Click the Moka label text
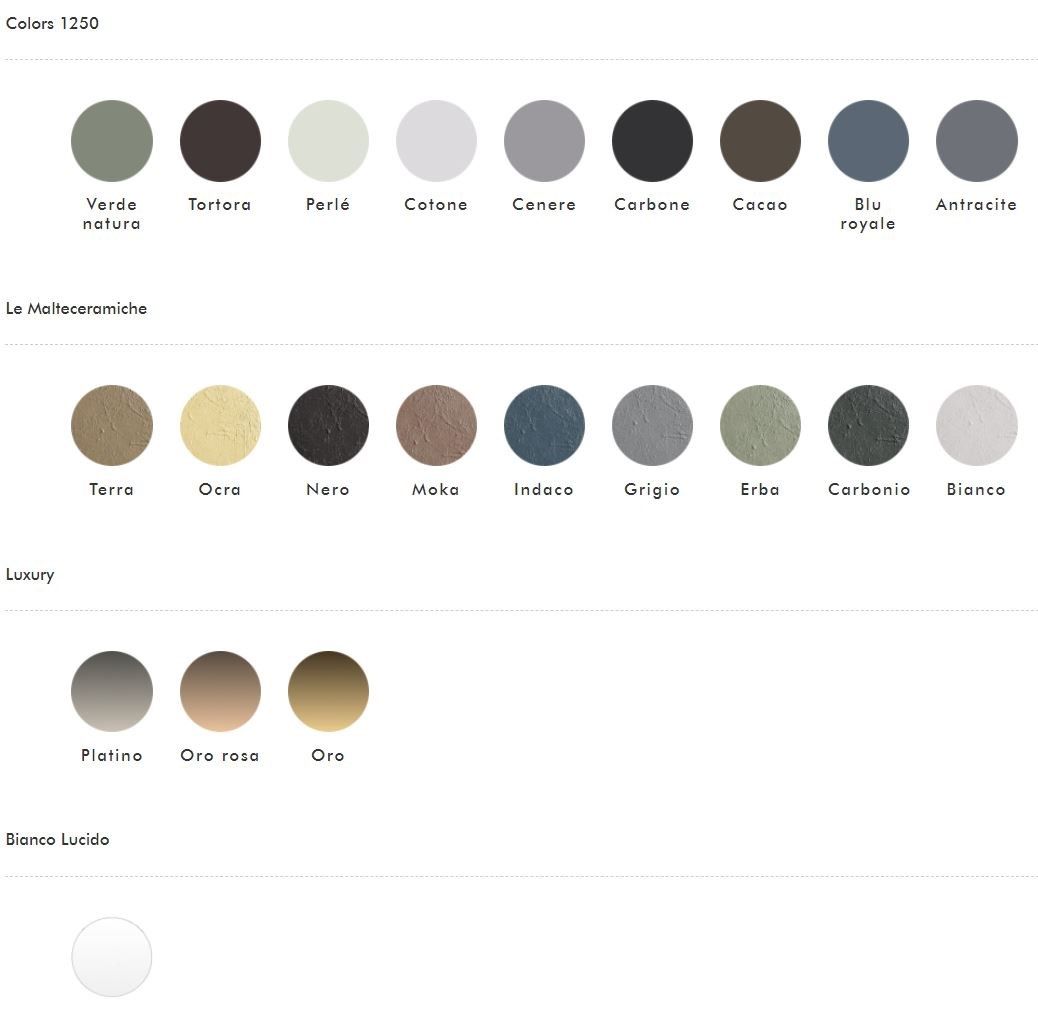The width and height of the screenshot is (1038, 1023). [436, 490]
